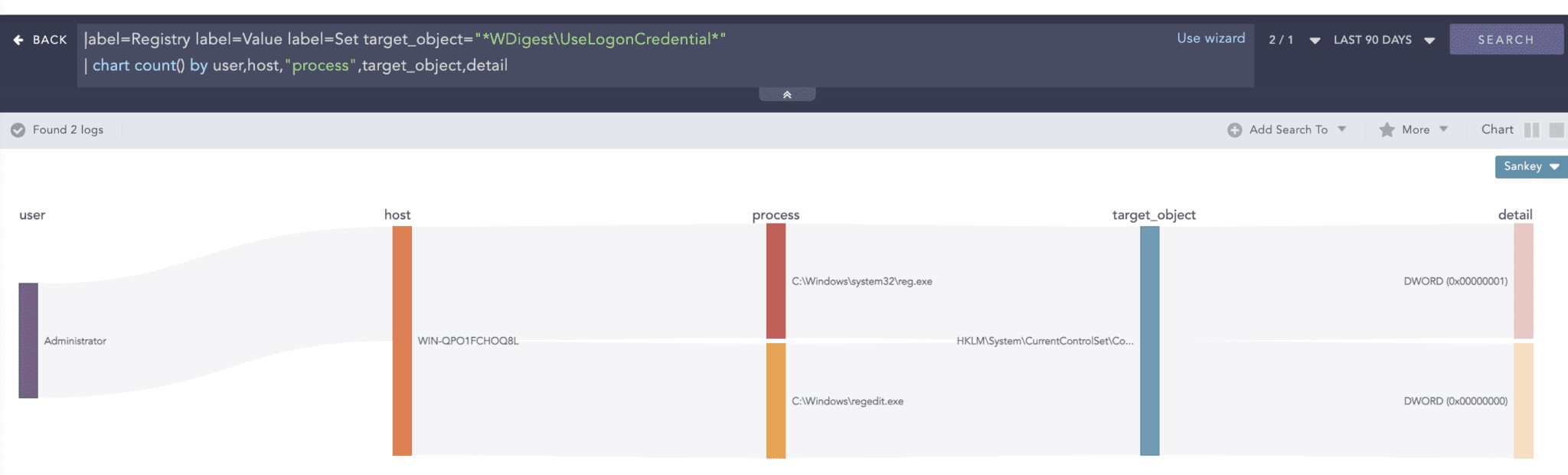Click the plus icon beside Add Search To
The width and height of the screenshot is (1568, 475).
coord(1234,130)
